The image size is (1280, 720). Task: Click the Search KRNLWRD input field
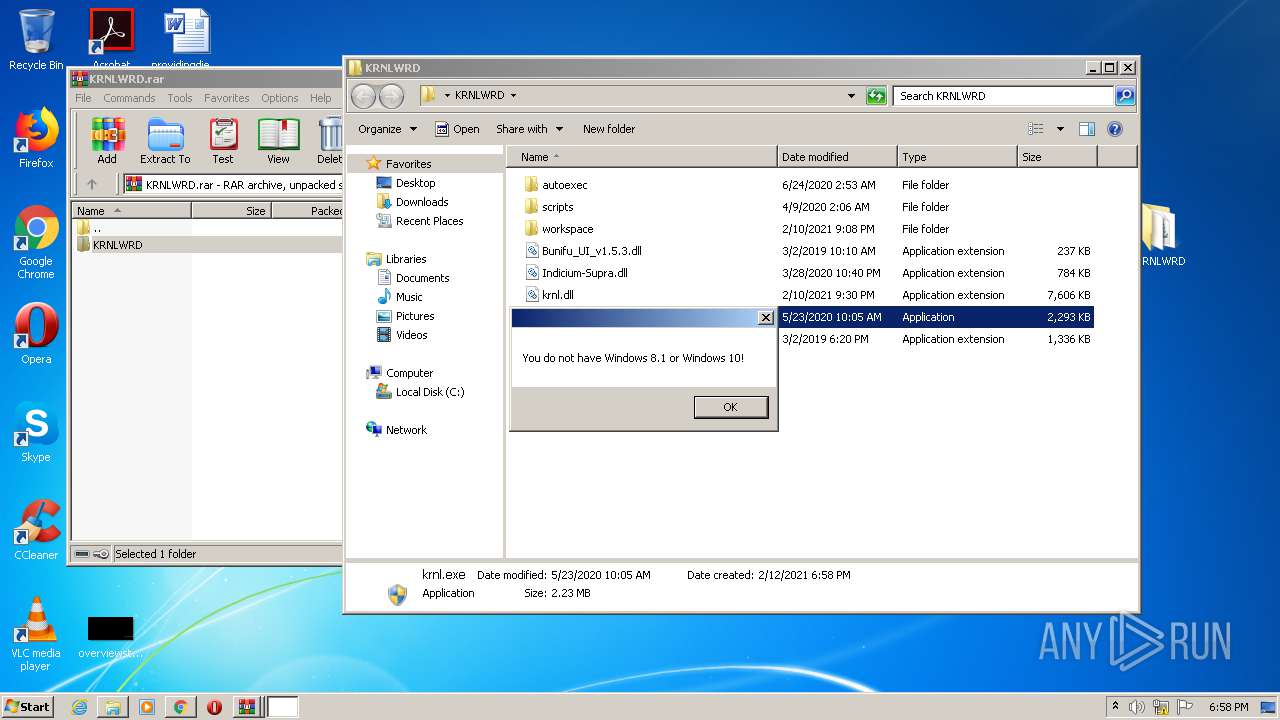pyautogui.click(x=1003, y=96)
